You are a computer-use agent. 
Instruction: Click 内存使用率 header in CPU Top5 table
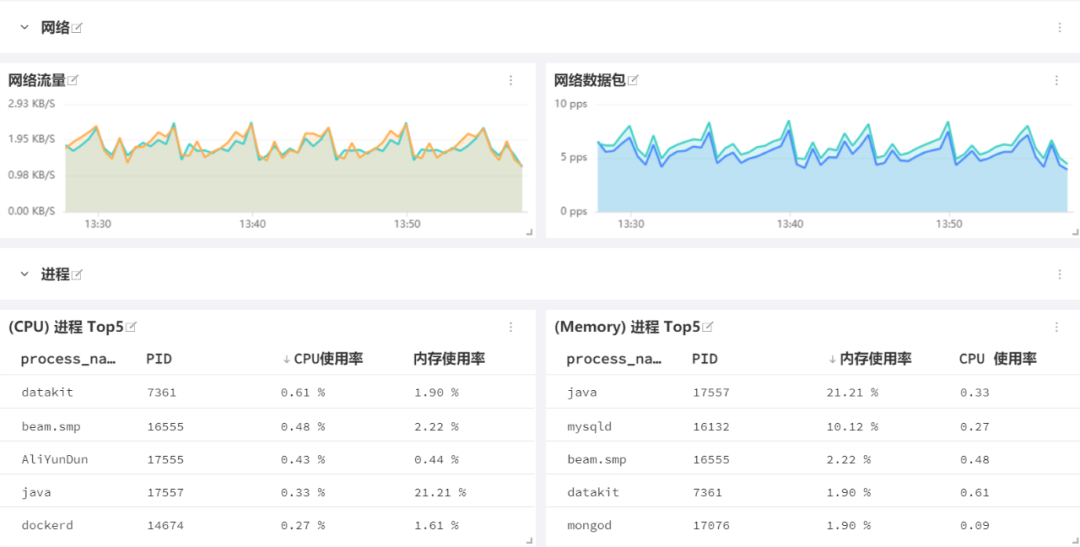(449, 359)
